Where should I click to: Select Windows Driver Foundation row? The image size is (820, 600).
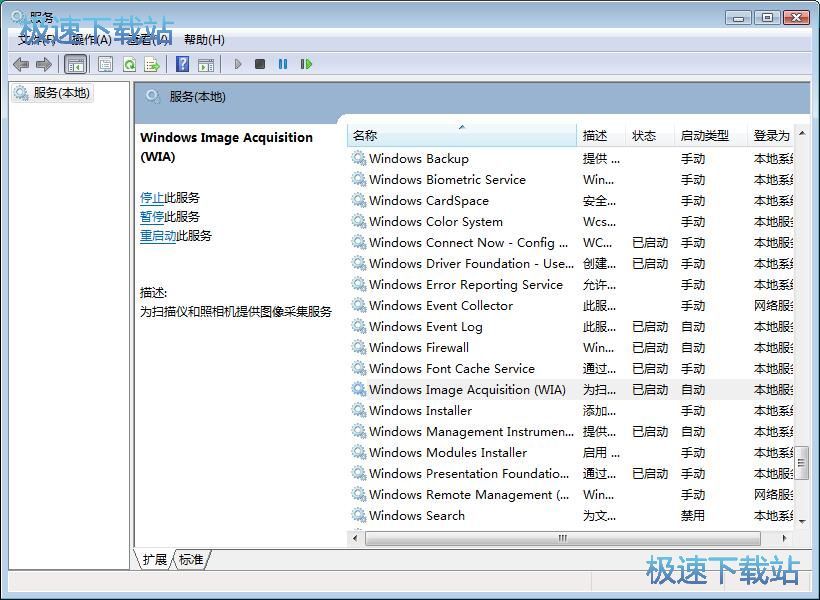[x=571, y=263]
